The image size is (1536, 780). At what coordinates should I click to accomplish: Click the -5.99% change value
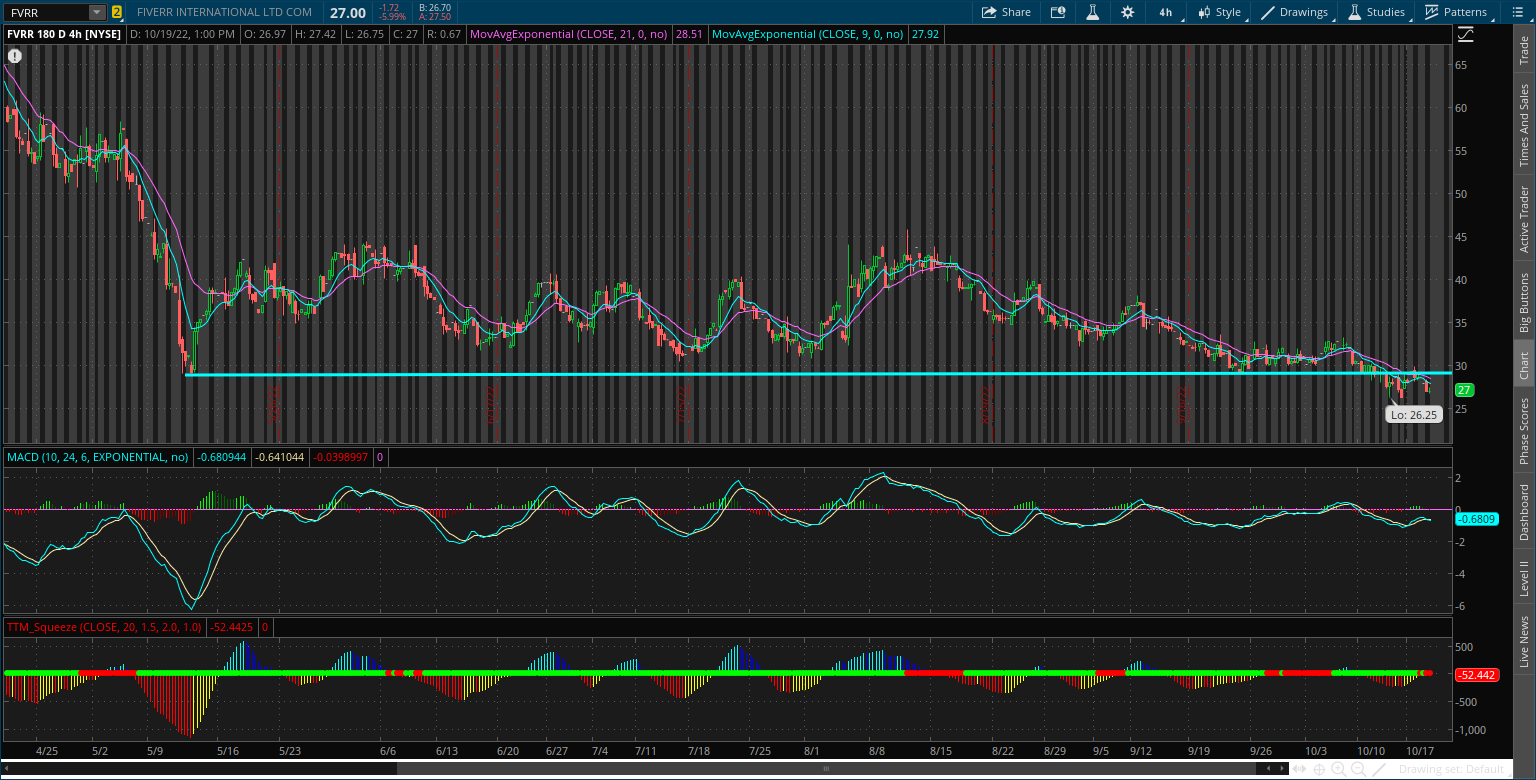click(x=391, y=17)
